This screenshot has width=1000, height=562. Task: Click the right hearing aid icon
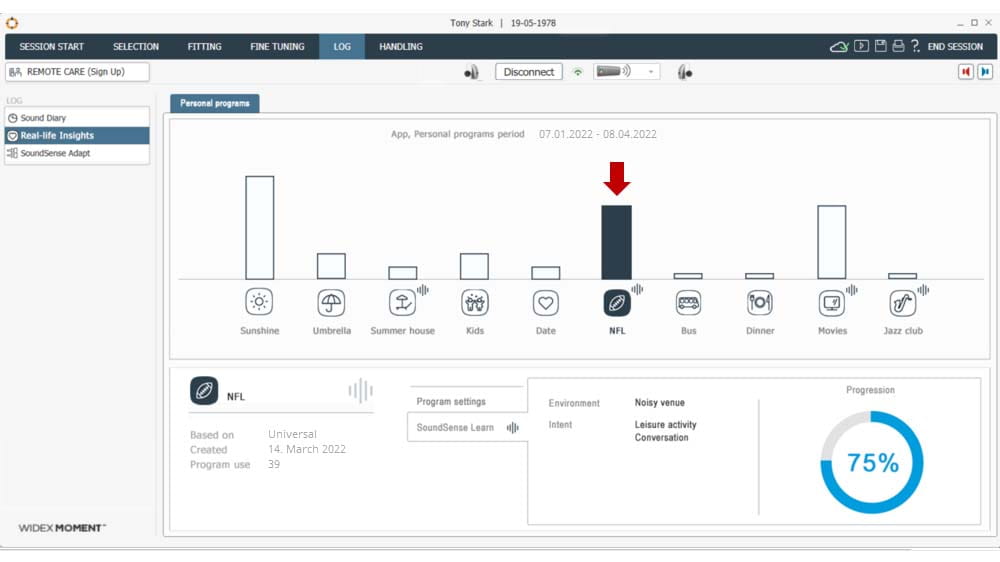(685, 73)
